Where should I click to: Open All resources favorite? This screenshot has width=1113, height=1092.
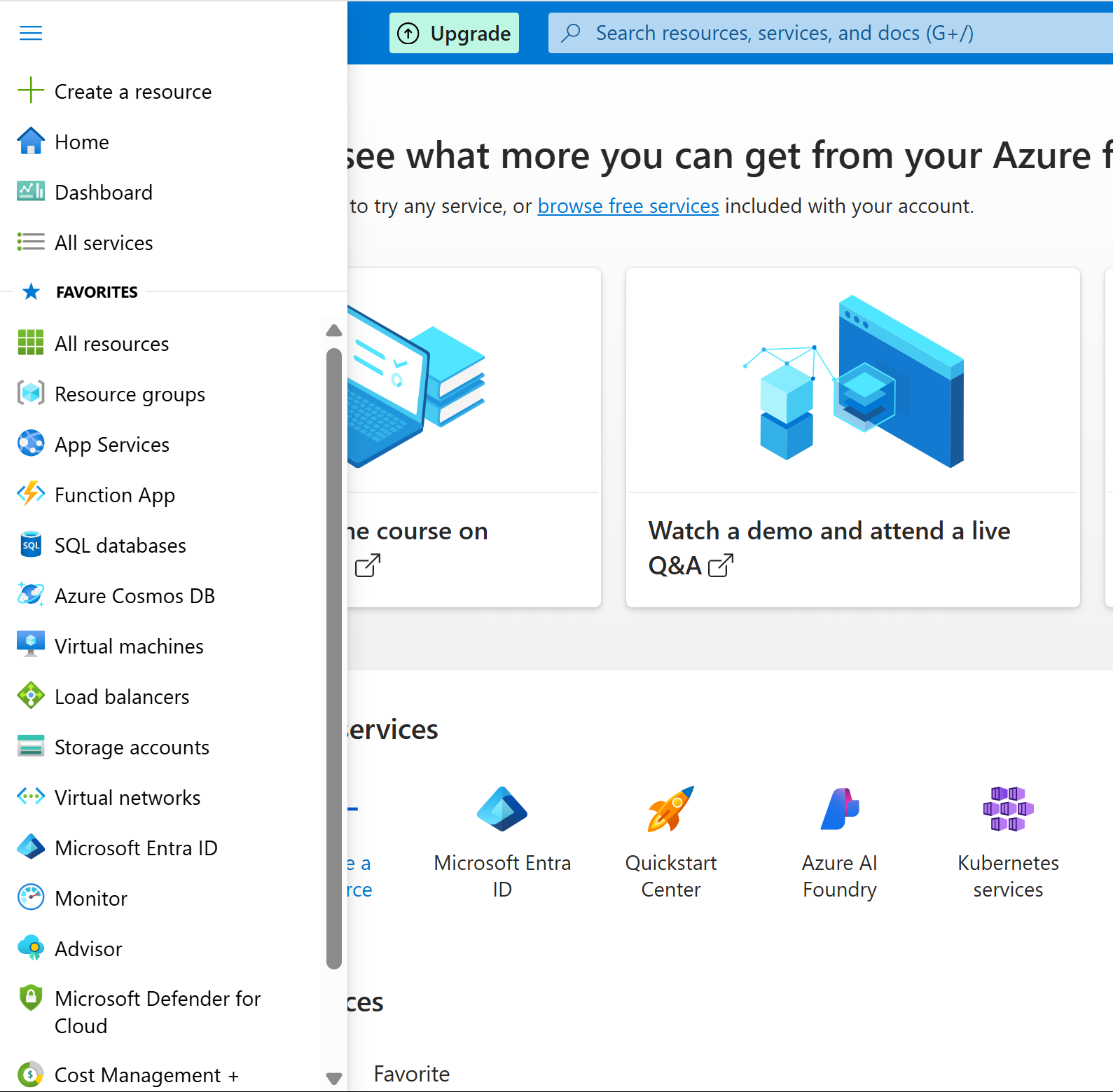tap(112, 344)
